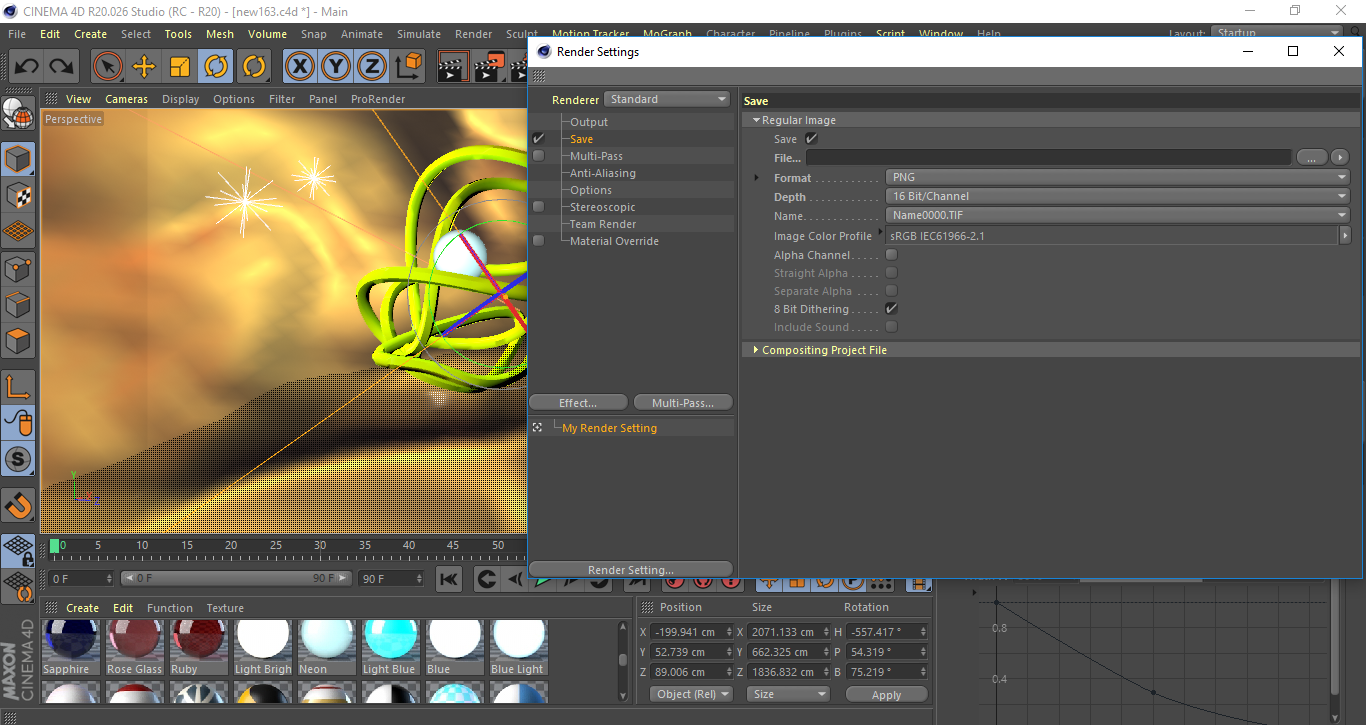Screen dimensions: 1366x725
Task: Click the Apply button in coordinates
Action: pyautogui.click(x=887, y=694)
